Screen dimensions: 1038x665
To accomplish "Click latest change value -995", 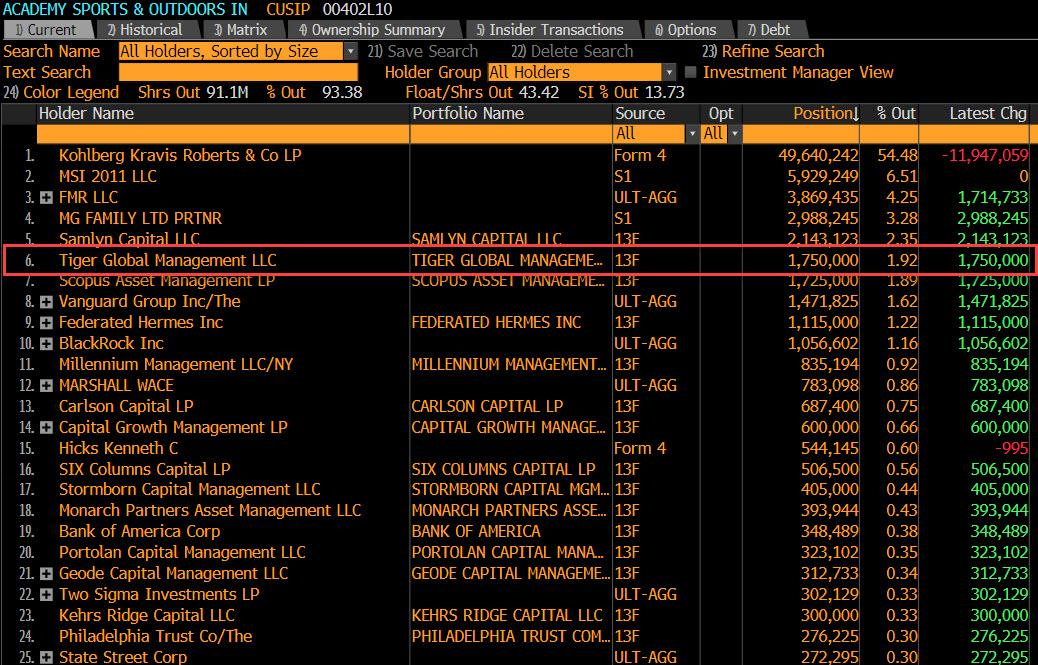I will pyautogui.click(x=1012, y=449).
